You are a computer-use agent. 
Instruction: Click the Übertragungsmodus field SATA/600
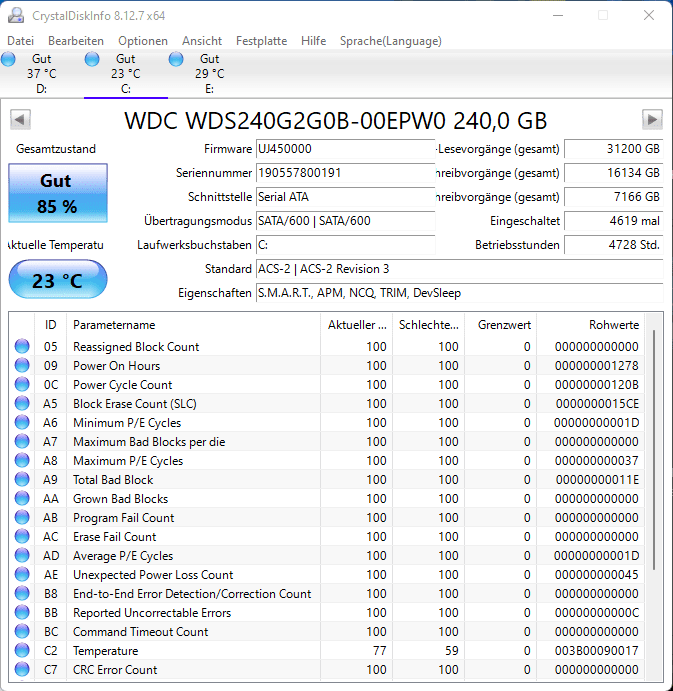click(x=346, y=221)
